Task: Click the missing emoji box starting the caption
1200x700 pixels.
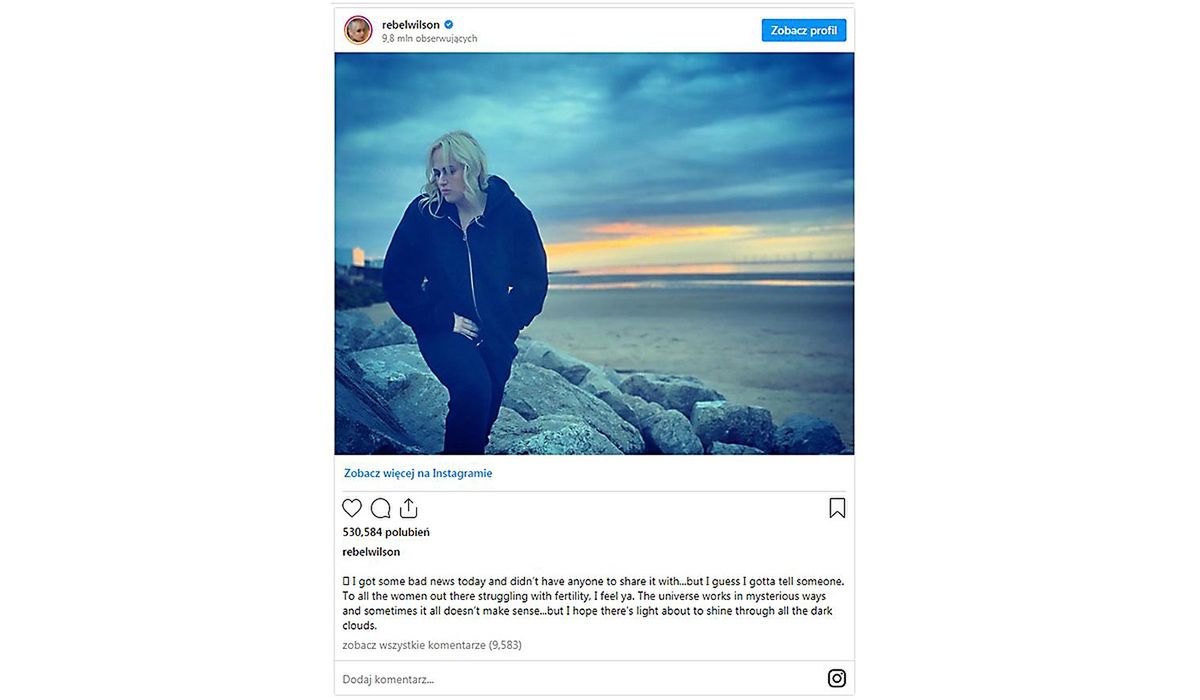Action: 346,581
